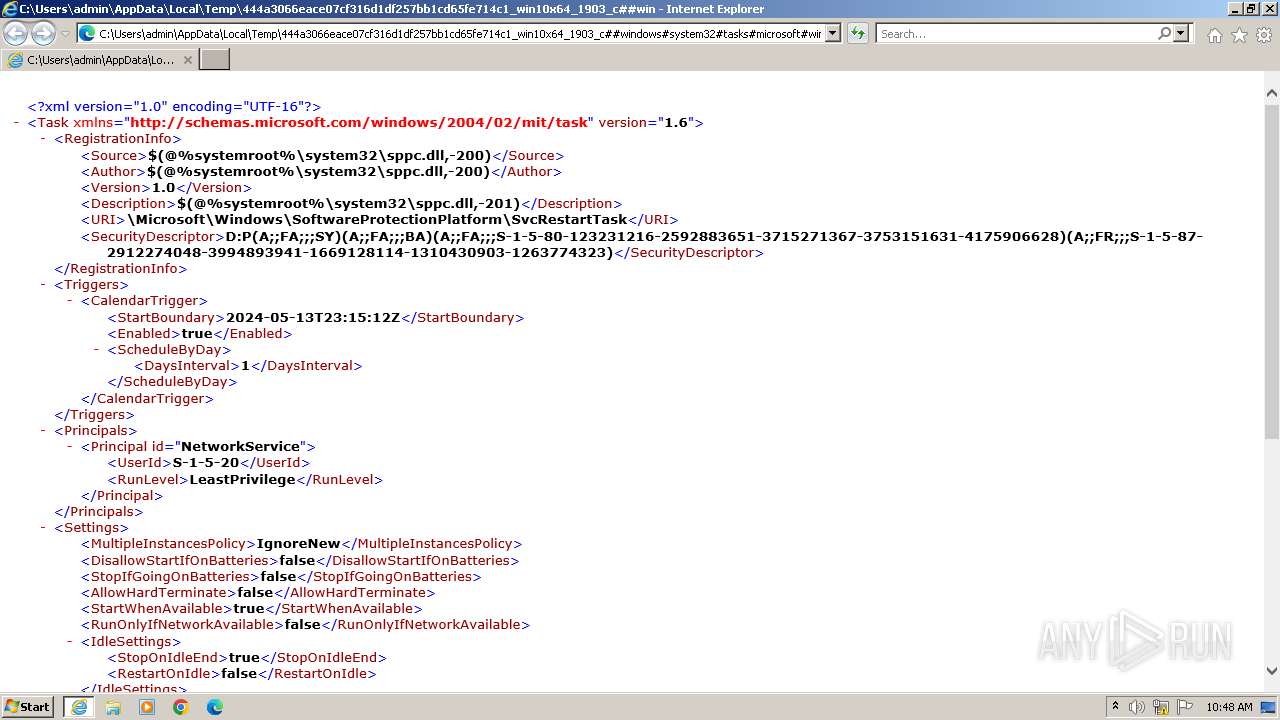The width and height of the screenshot is (1280, 720).
Task: Collapse the Principals node
Action: (44, 431)
